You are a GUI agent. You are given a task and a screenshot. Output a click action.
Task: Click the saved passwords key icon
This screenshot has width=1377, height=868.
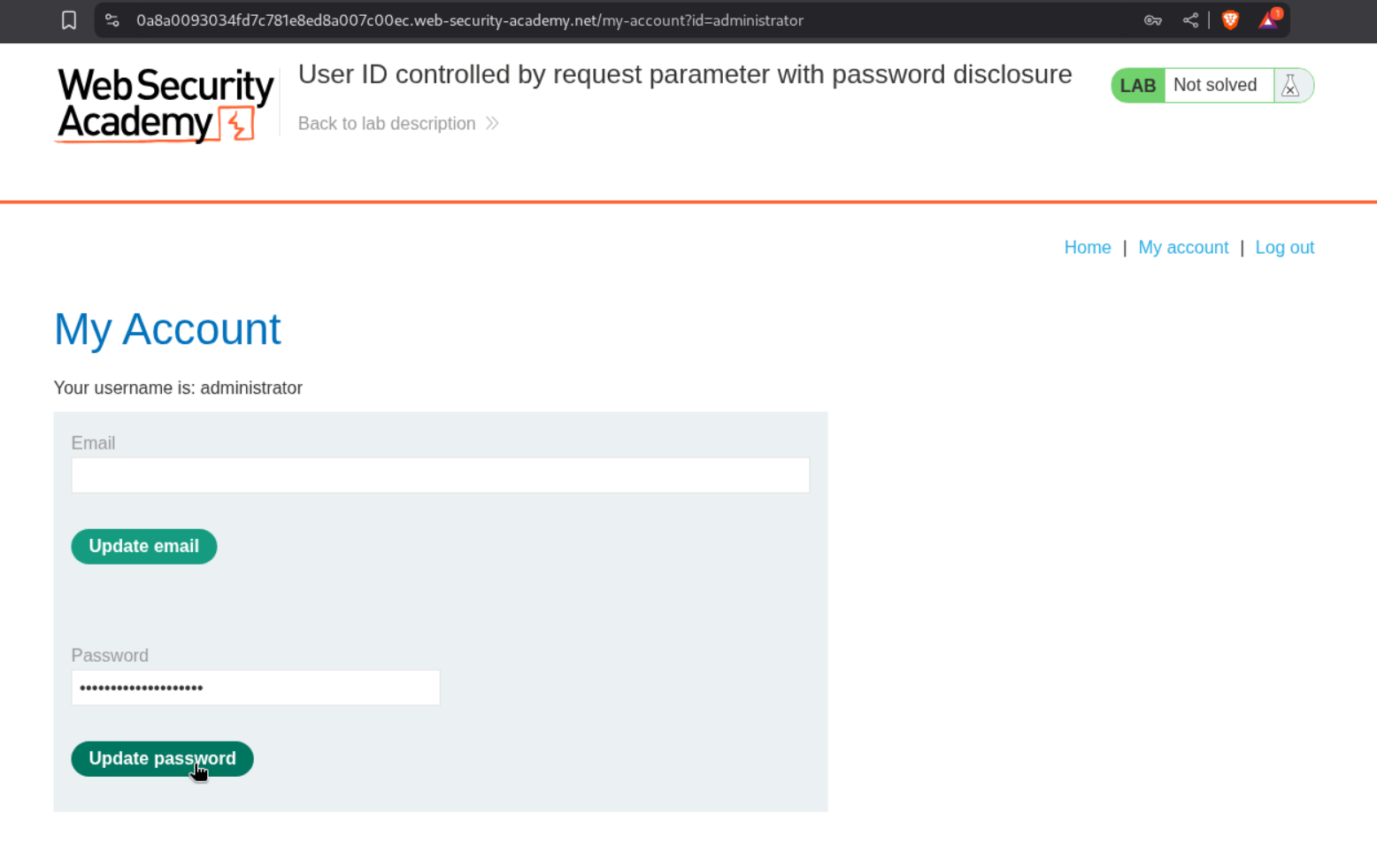tap(1152, 20)
